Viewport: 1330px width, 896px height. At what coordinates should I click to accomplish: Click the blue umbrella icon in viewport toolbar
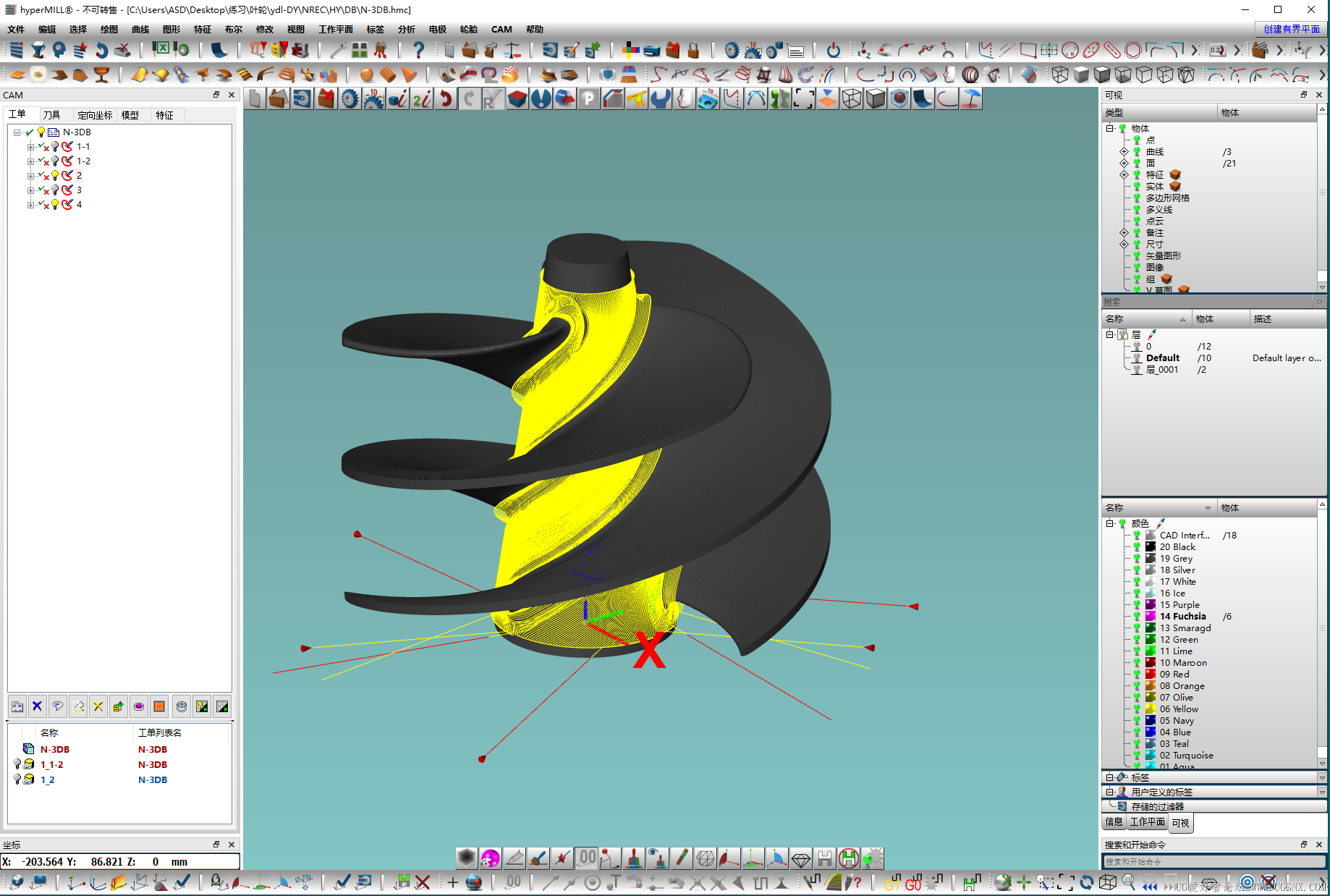[971, 98]
